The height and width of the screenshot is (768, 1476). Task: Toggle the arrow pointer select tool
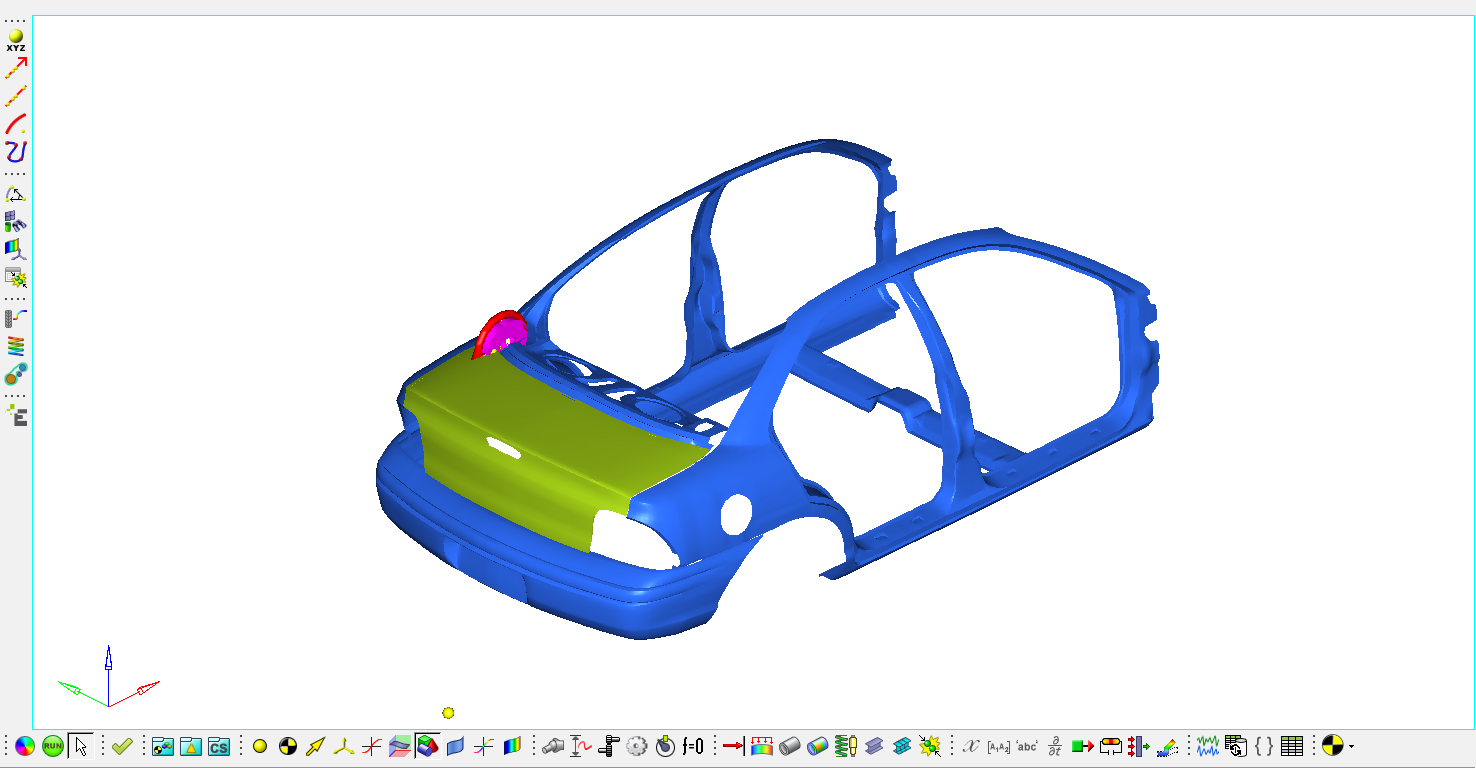point(81,746)
